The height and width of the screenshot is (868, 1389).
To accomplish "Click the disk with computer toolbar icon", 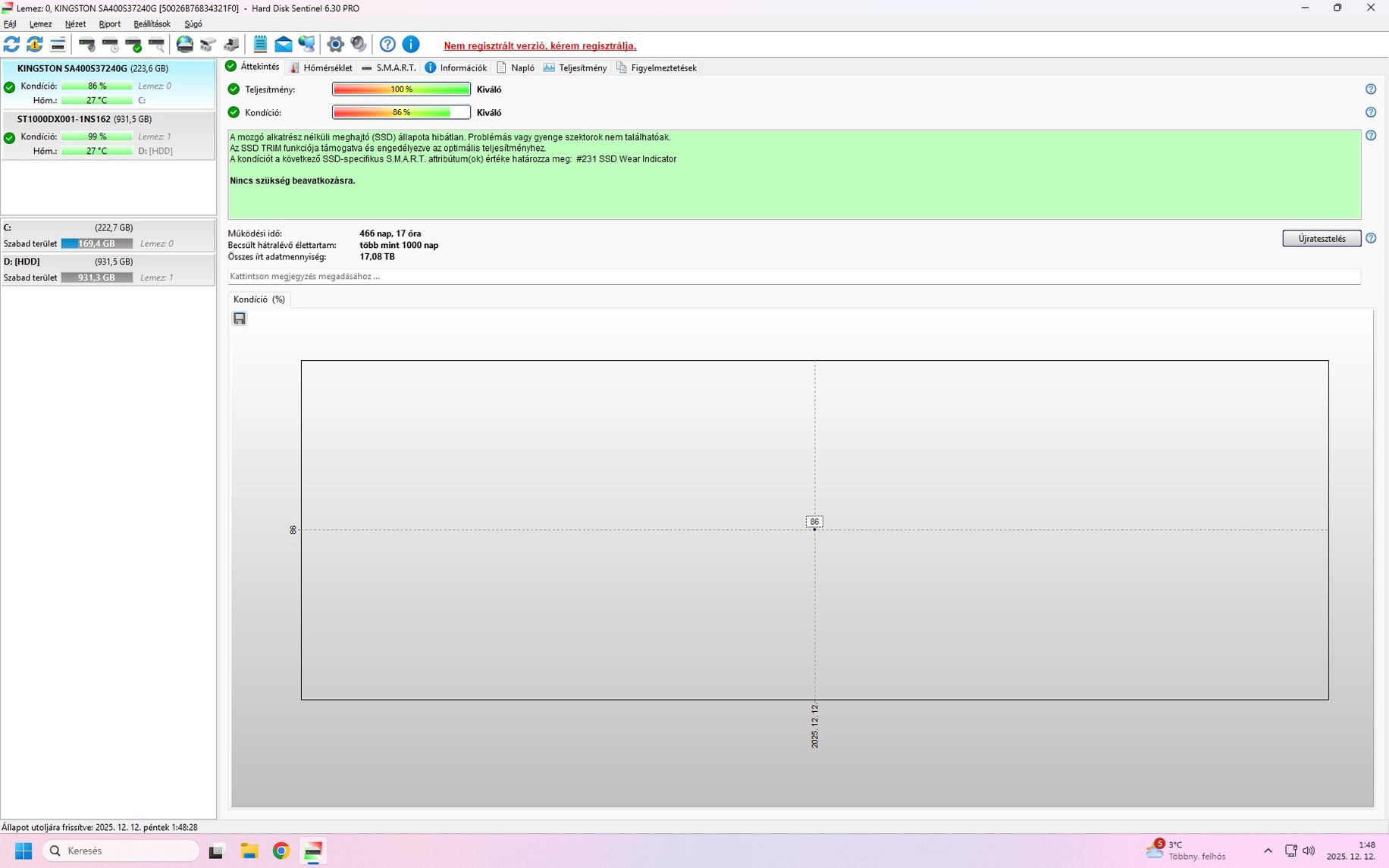I will 231,44.
